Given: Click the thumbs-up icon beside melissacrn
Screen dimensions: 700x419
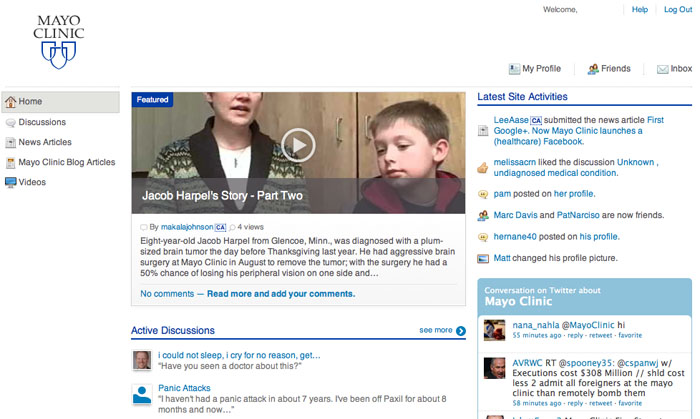Looking at the screenshot, I should (x=483, y=168).
